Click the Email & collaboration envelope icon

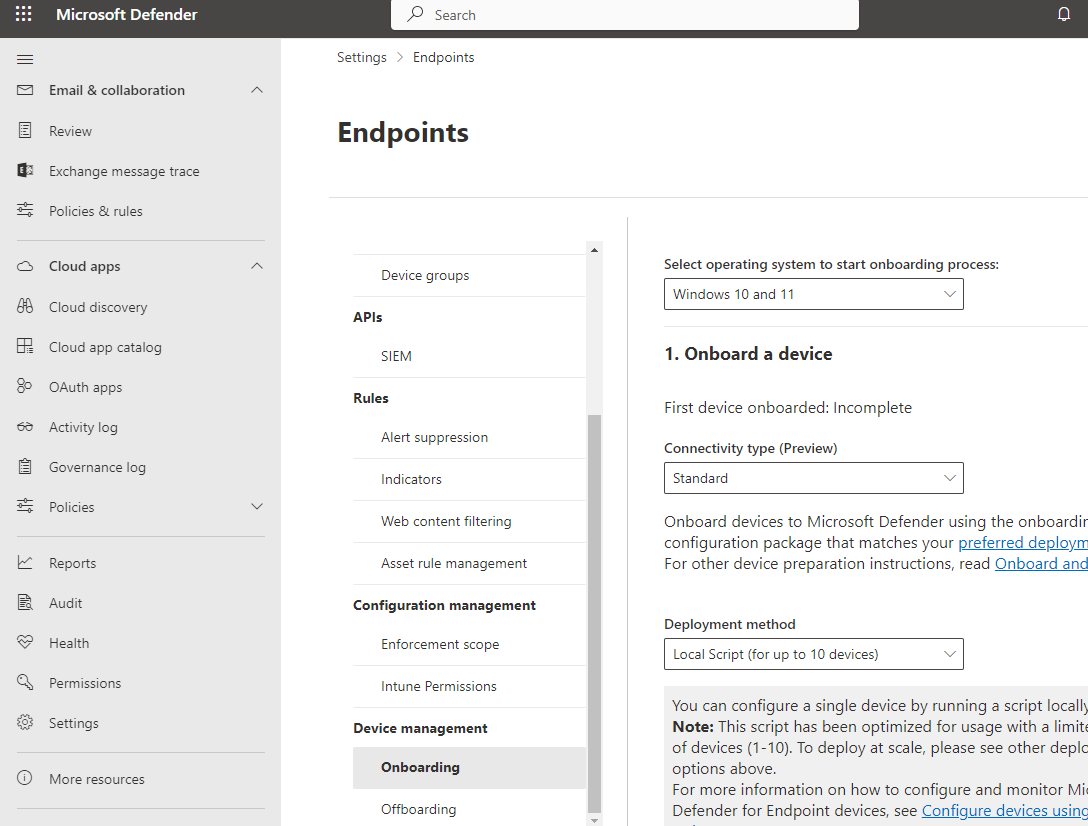click(25, 90)
